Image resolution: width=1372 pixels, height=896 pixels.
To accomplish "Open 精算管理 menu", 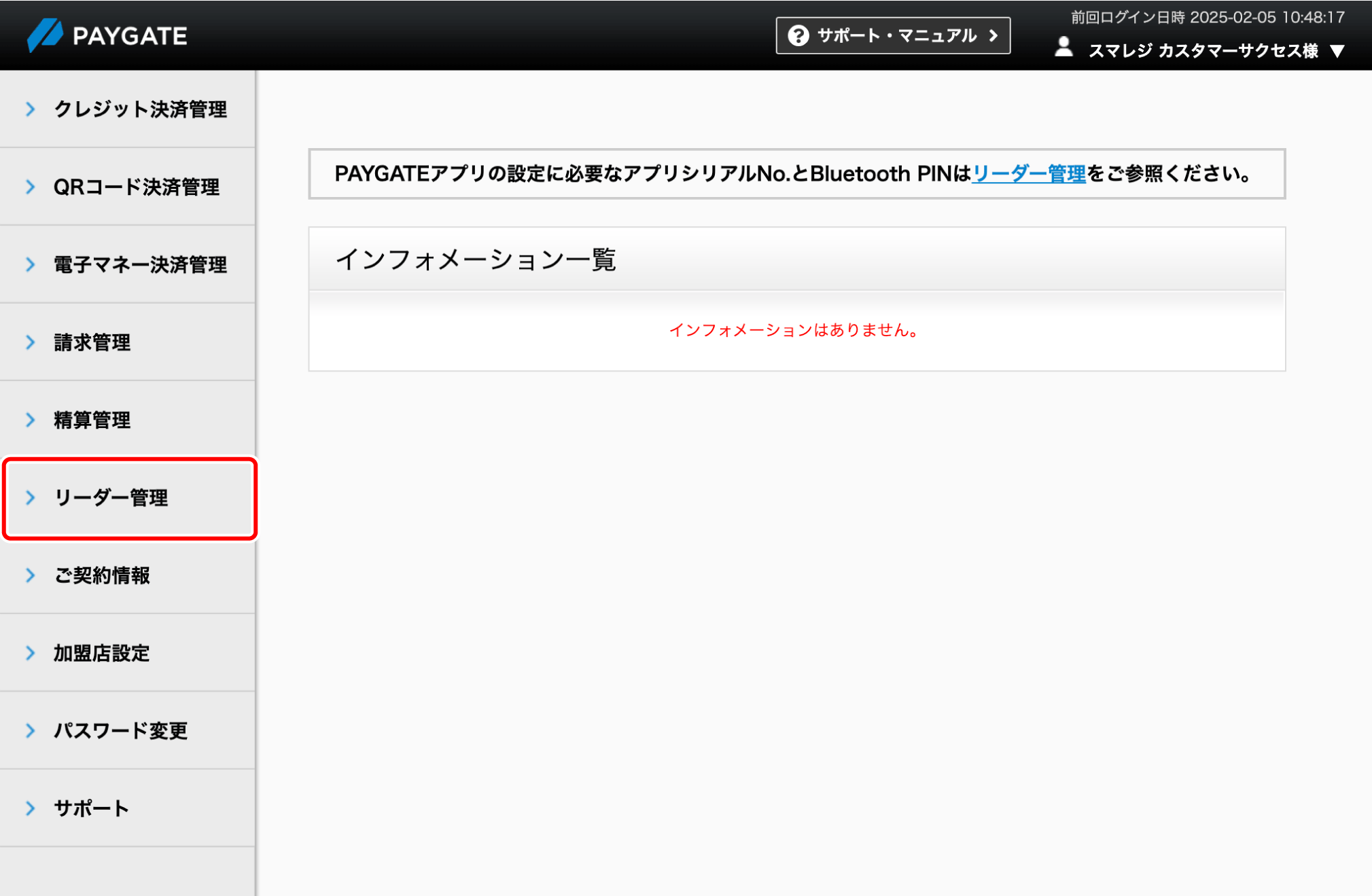I will pos(128,420).
